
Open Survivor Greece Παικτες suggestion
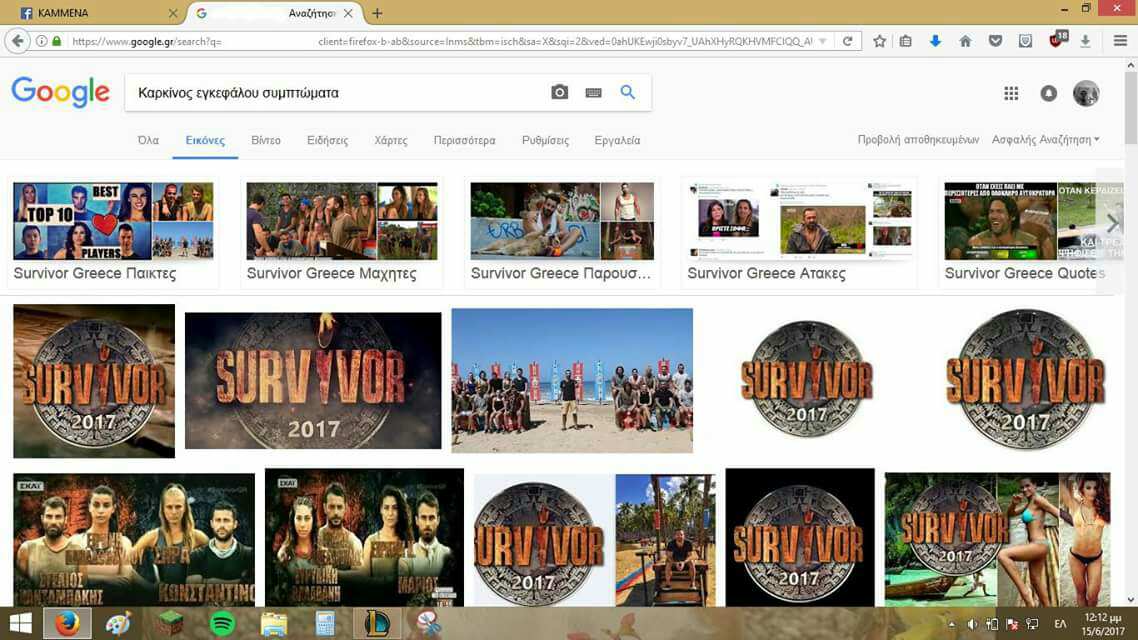pyautogui.click(x=112, y=232)
